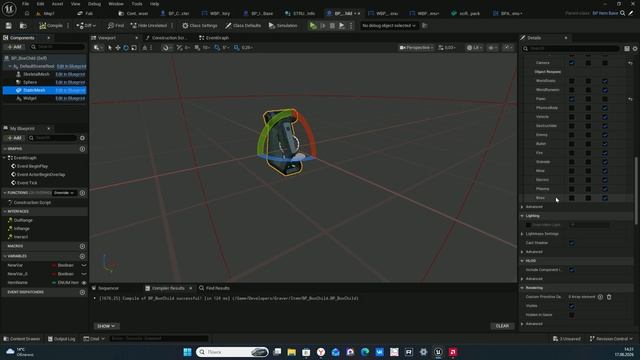Click the Components panel search field

click(57, 47)
